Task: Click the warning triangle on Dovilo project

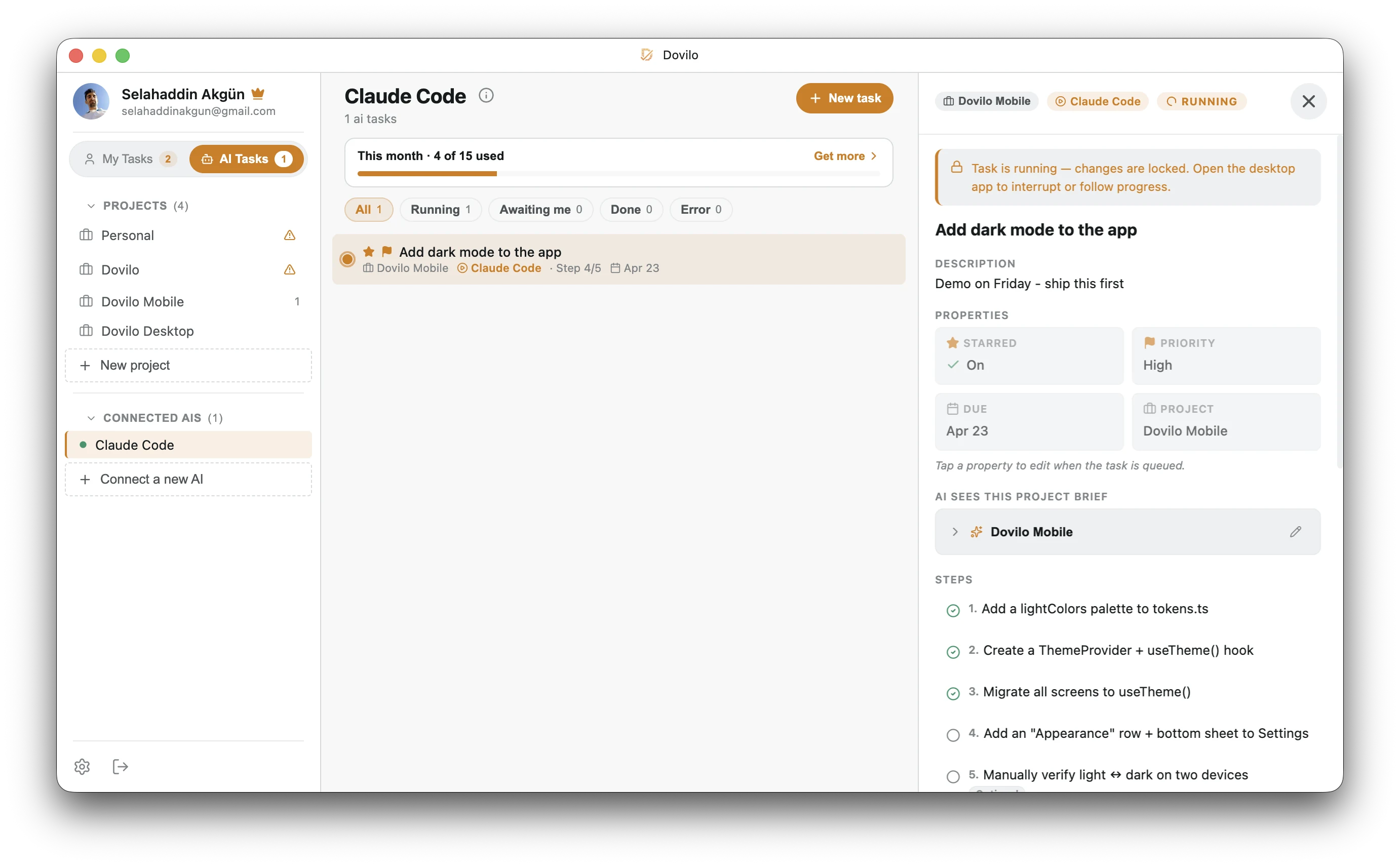Action: click(x=290, y=269)
